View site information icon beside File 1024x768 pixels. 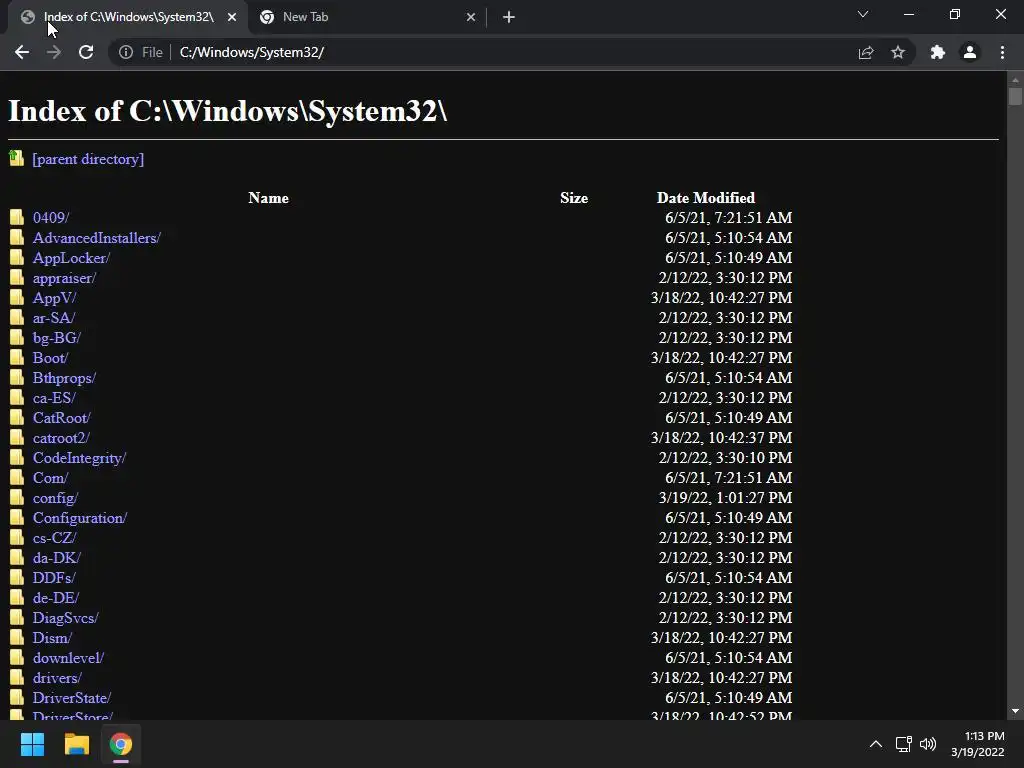click(x=125, y=52)
